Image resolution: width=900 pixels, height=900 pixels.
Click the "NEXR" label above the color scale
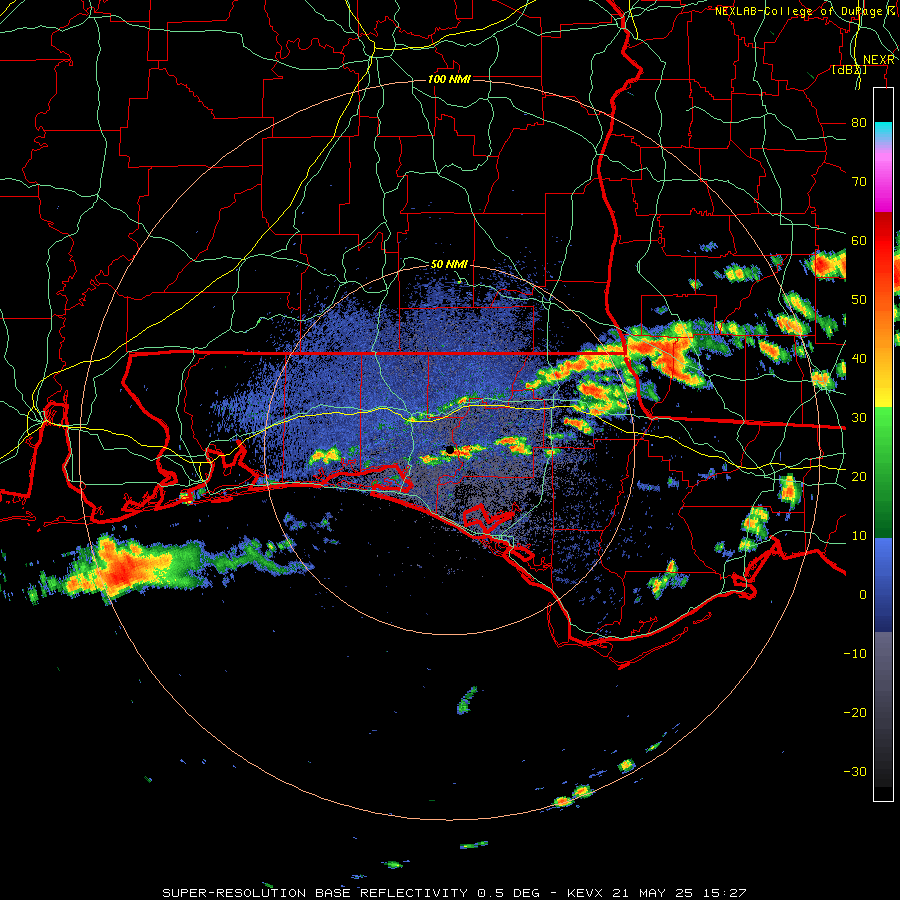[x=879, y=60]
